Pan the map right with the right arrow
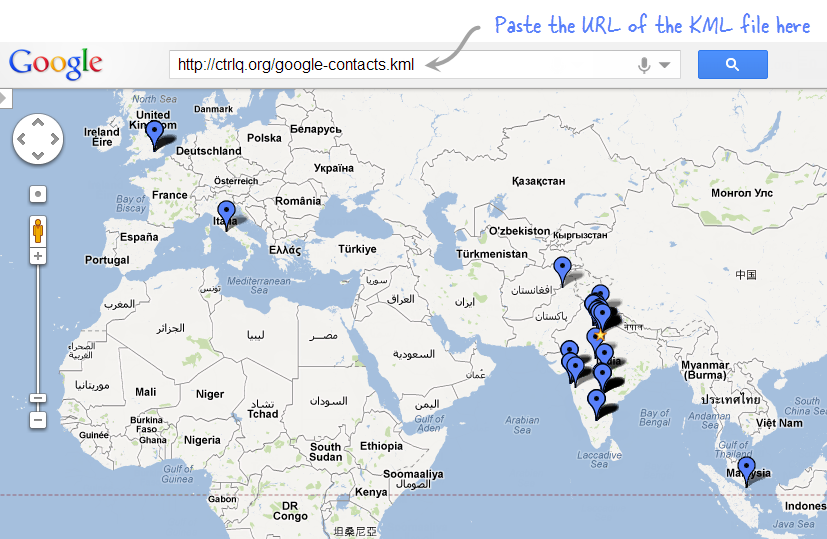Image resolution: width=827 pixels, height=539 pixels. pyautogui.click(x=54, y=139)
